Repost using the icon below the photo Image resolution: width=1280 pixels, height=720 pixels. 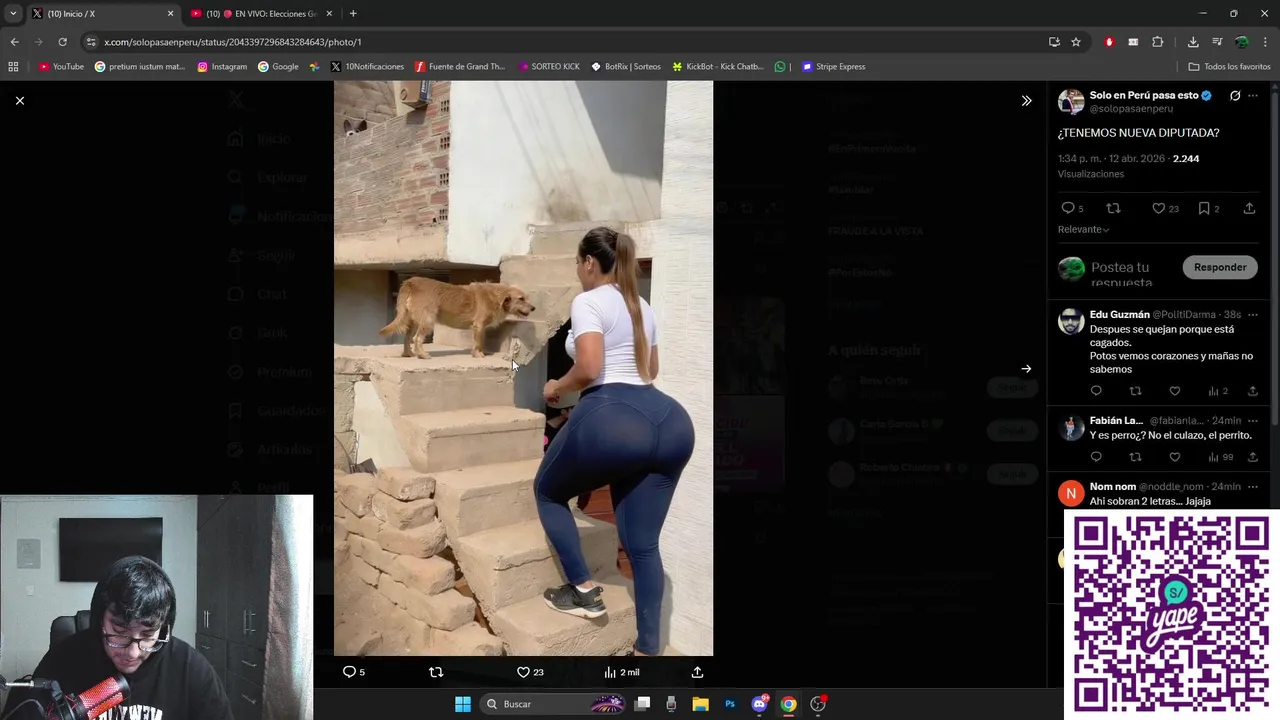(x=436, y=672)
